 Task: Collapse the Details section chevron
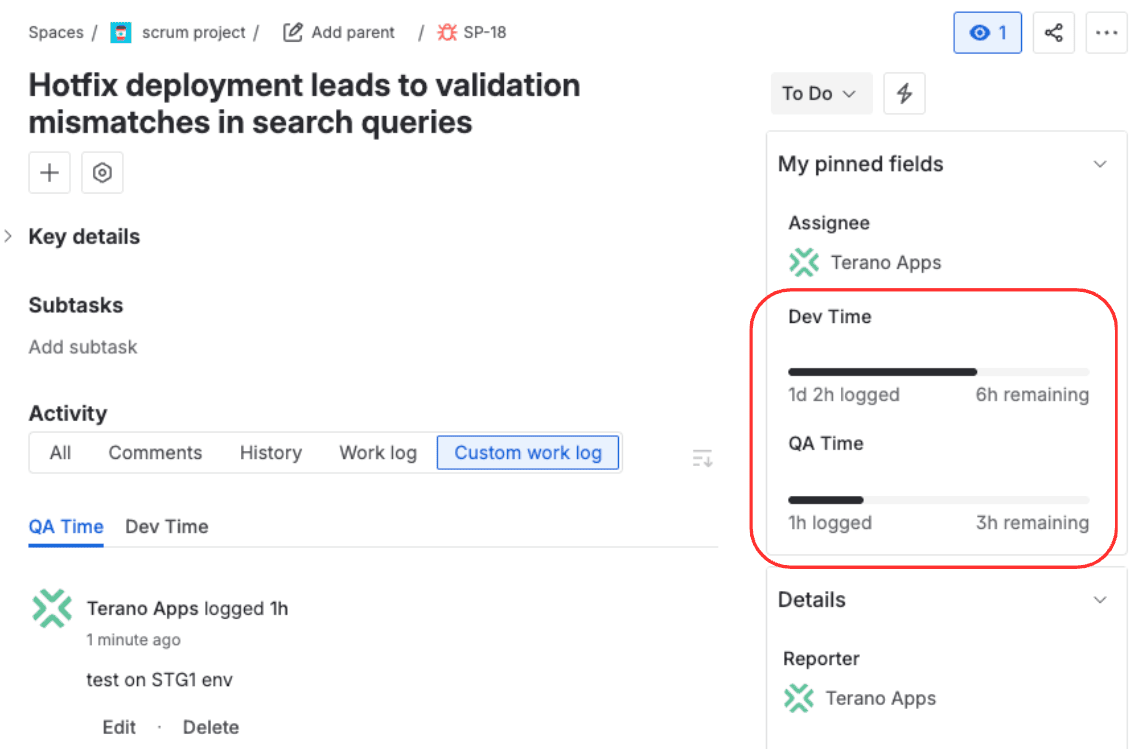click(1100, 600)
